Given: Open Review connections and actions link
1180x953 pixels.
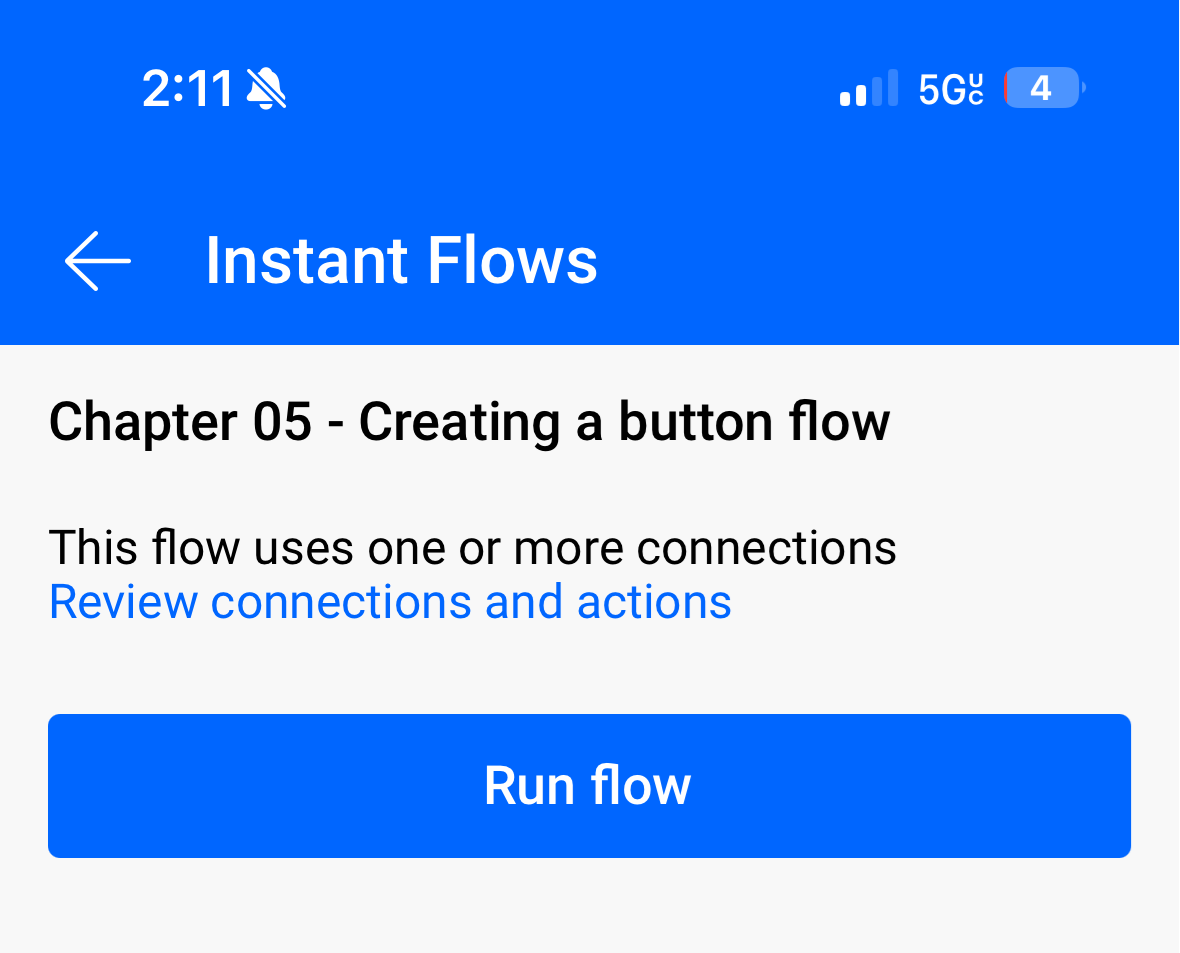Looking at the screenshot, I should pos(390,602).
